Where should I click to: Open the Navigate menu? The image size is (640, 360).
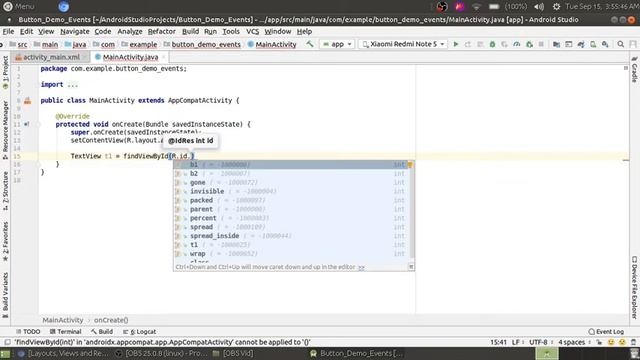pyautogui.click(x=75, y=31)
